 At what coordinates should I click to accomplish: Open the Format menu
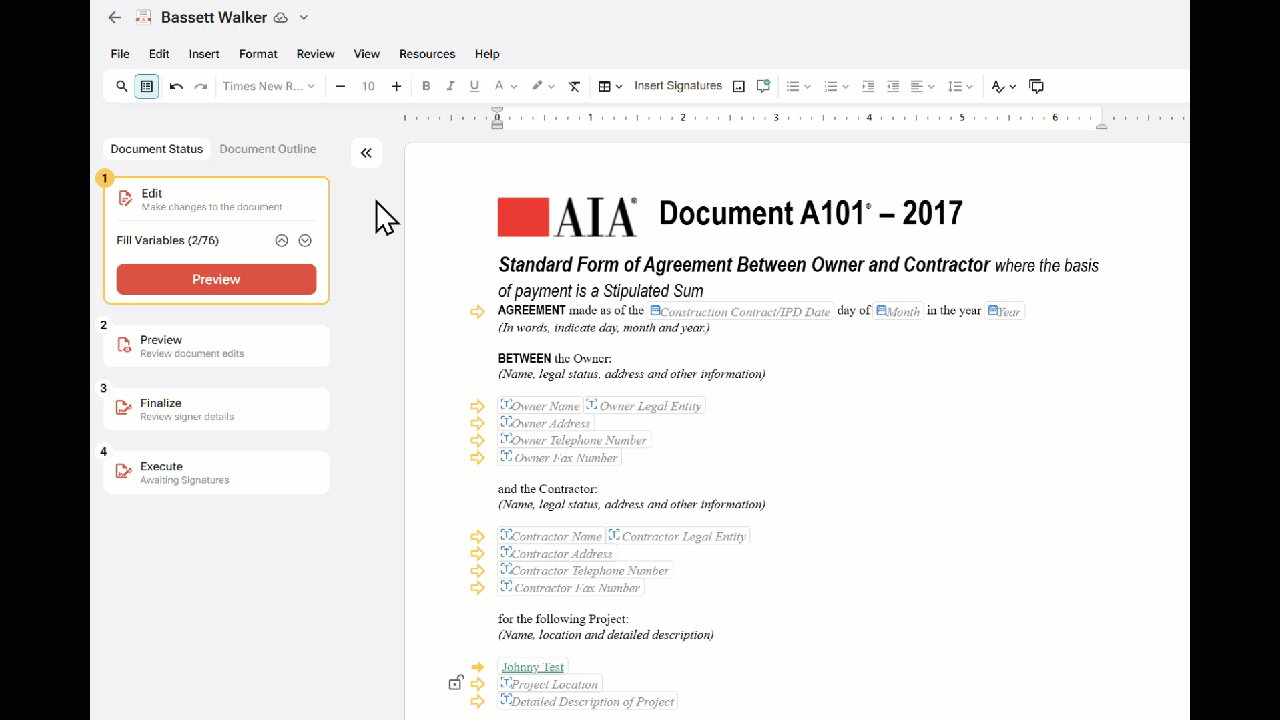[x=258, y=54]
